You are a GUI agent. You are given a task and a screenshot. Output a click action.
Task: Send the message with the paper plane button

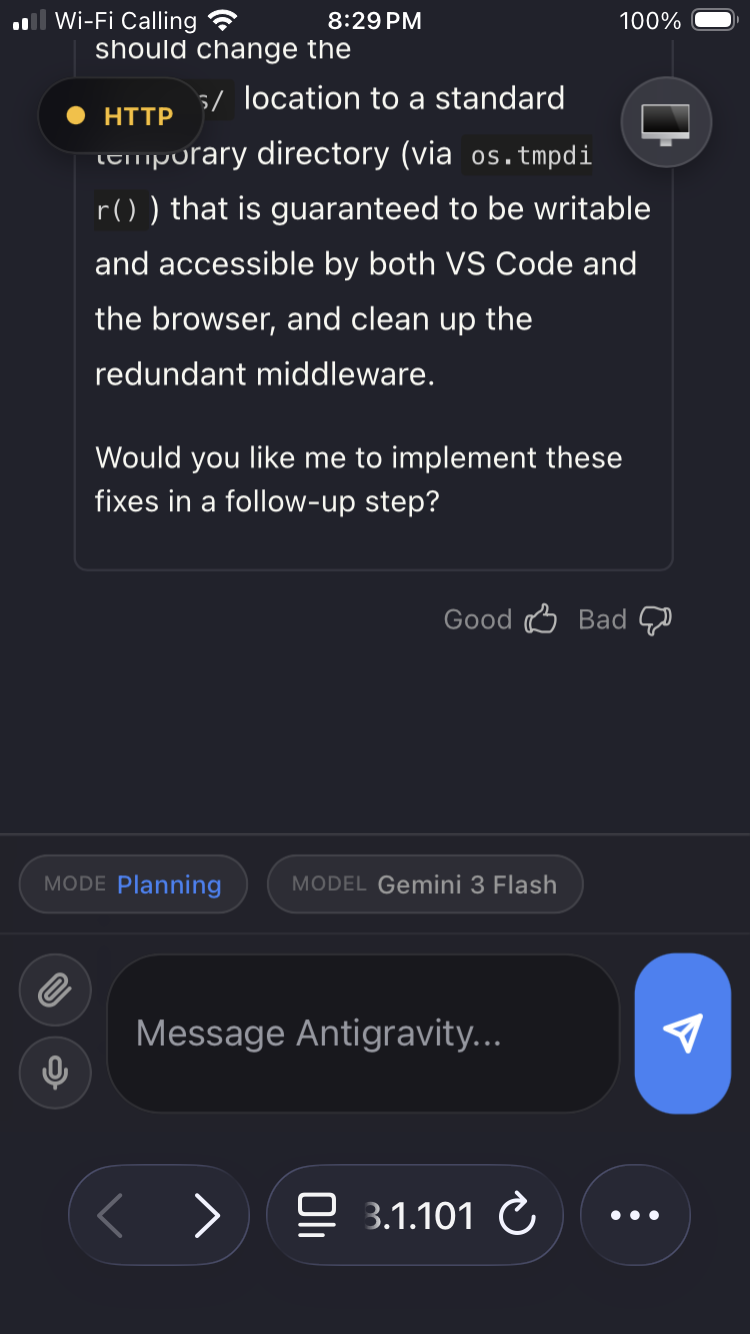pos(683,1033)
